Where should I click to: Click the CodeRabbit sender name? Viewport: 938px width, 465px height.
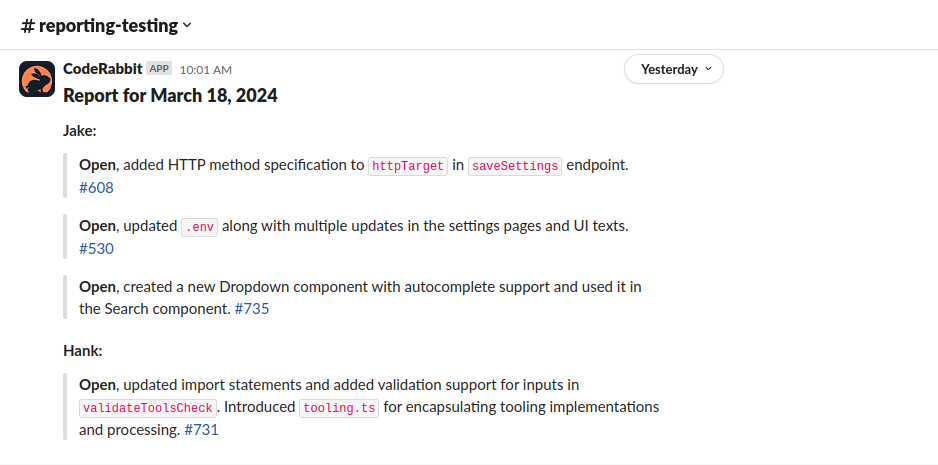[x=103, y=69]
